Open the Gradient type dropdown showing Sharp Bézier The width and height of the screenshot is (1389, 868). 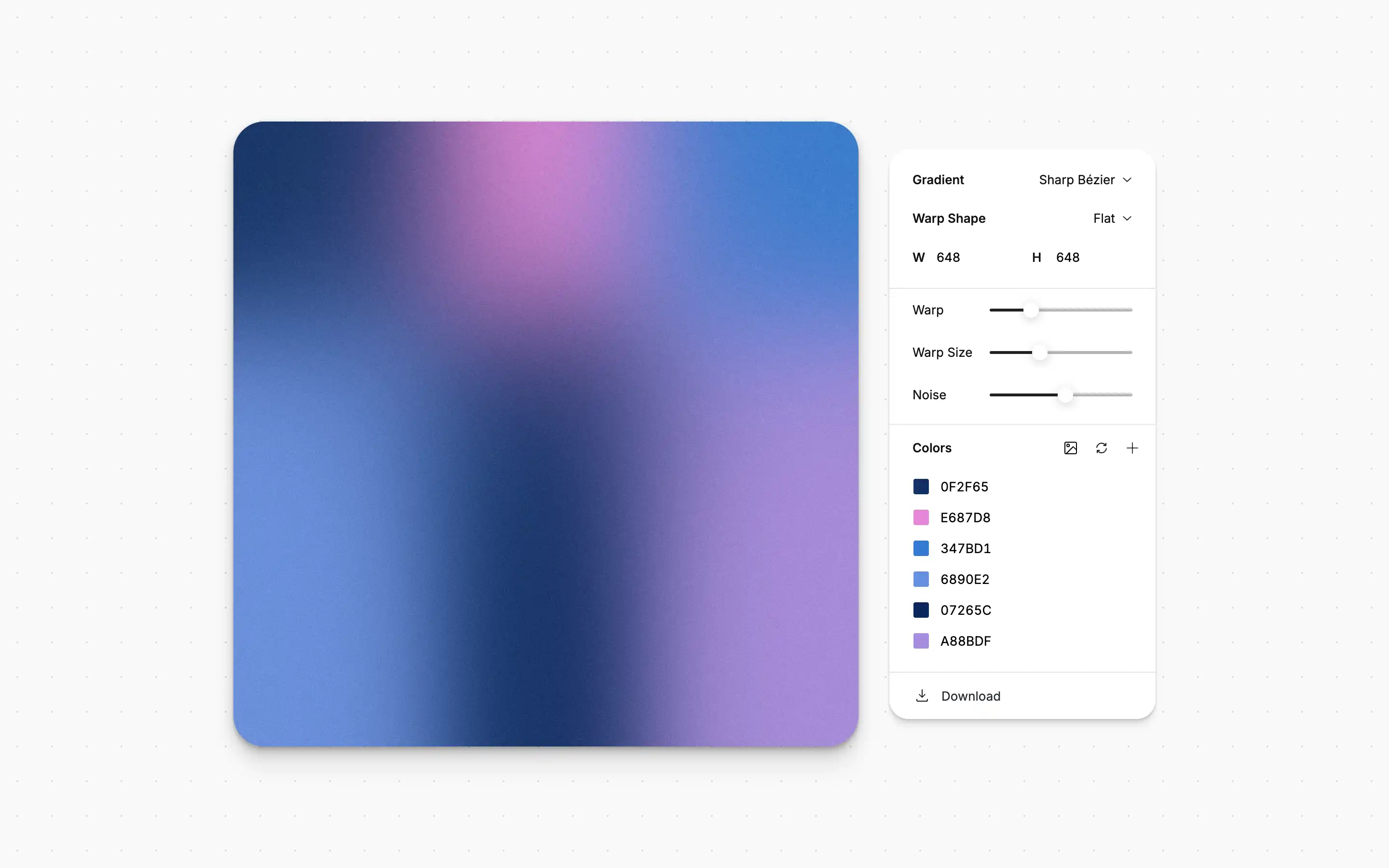click(x=1085, y=180)
